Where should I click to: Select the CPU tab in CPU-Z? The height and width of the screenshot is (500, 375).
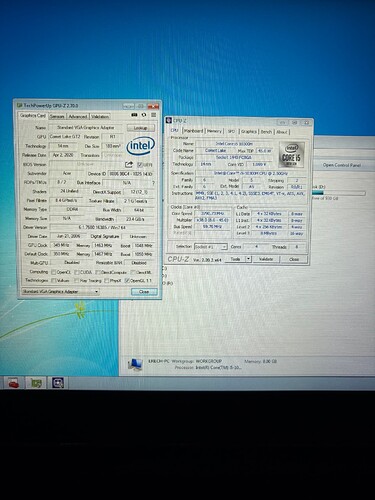click(x=175, y=130)
